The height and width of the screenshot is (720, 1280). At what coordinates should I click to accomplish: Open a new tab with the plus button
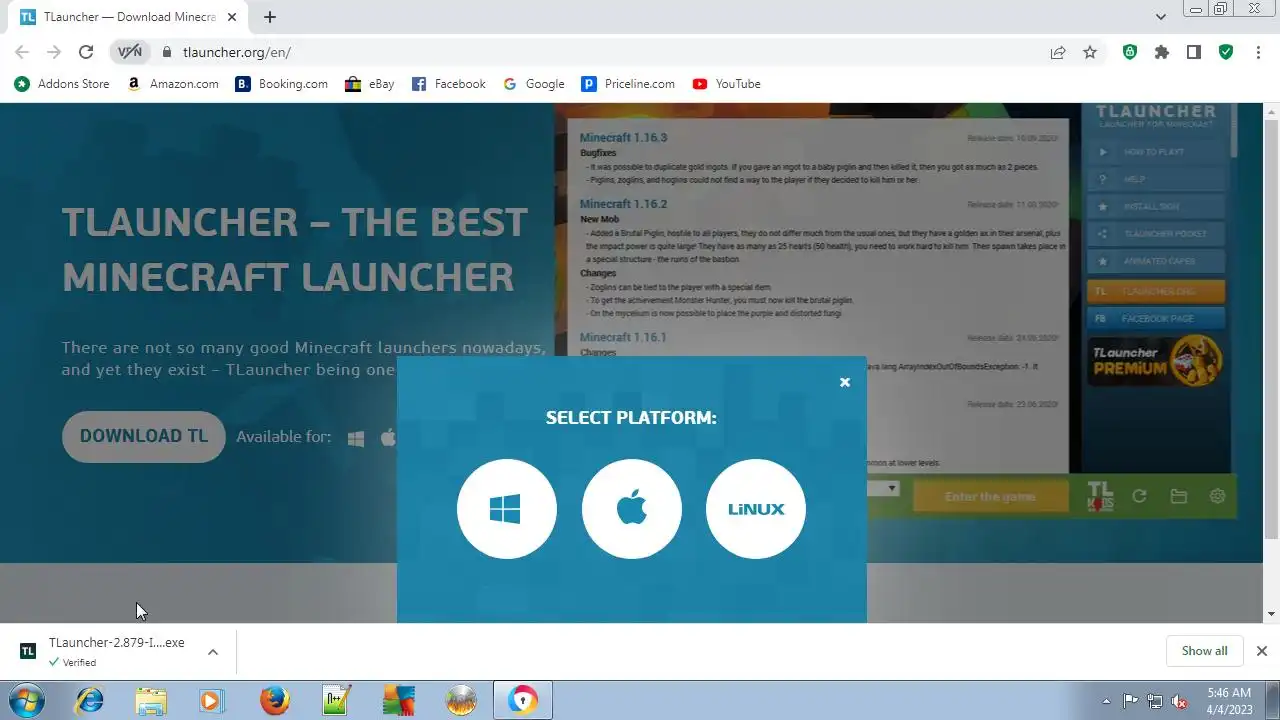270,17
